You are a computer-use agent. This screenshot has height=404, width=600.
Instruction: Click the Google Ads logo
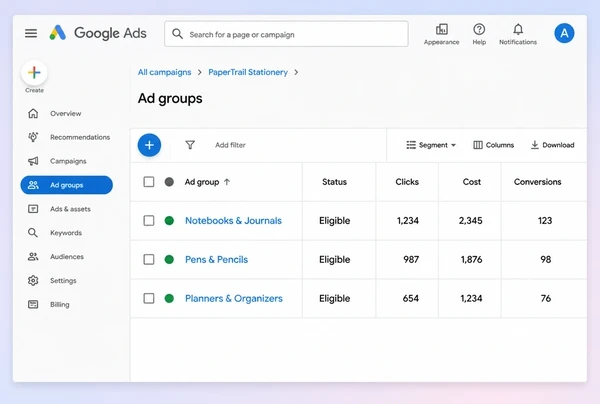coord(98,33)
